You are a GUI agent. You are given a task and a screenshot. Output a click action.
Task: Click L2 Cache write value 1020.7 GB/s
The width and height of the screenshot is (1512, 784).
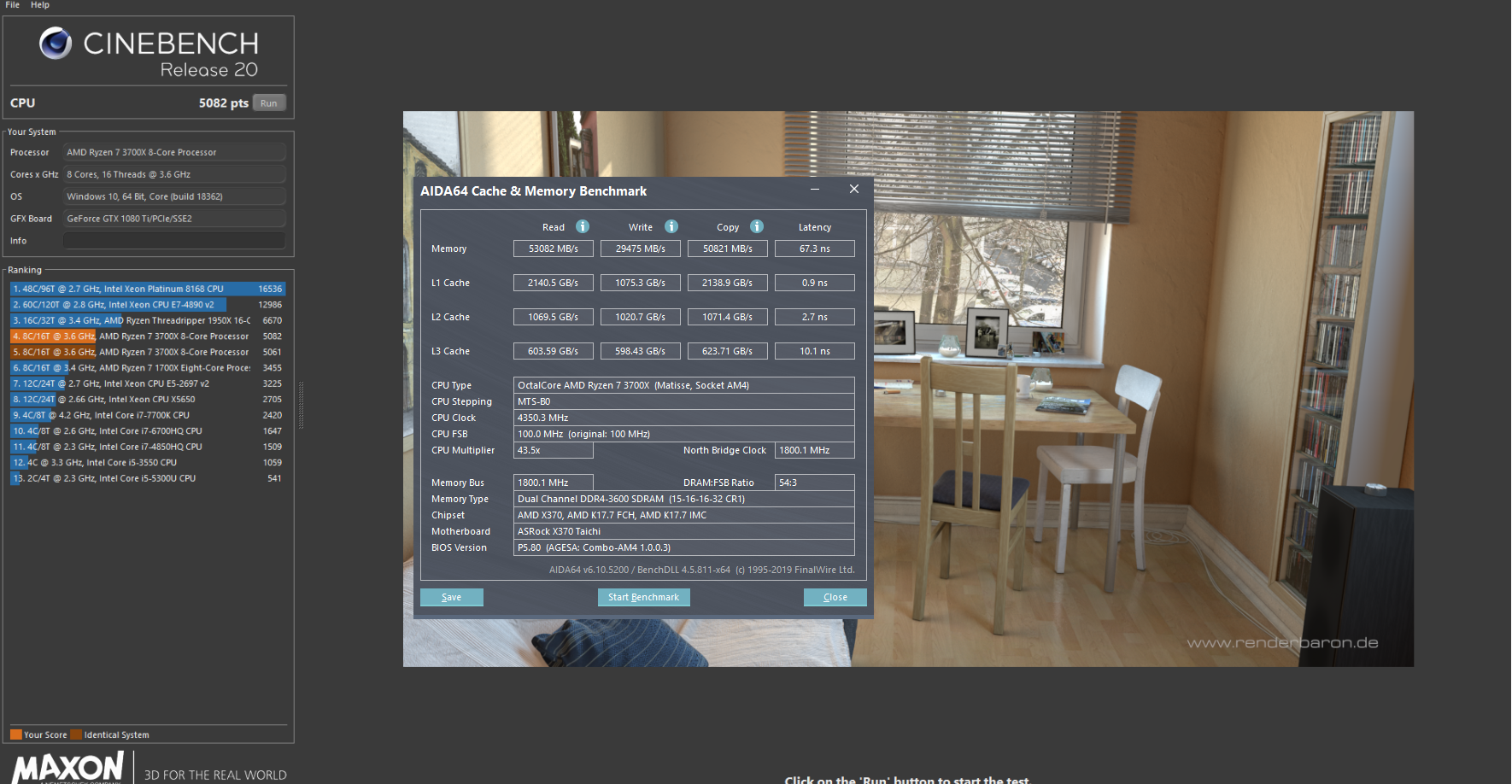coord(641,317)
